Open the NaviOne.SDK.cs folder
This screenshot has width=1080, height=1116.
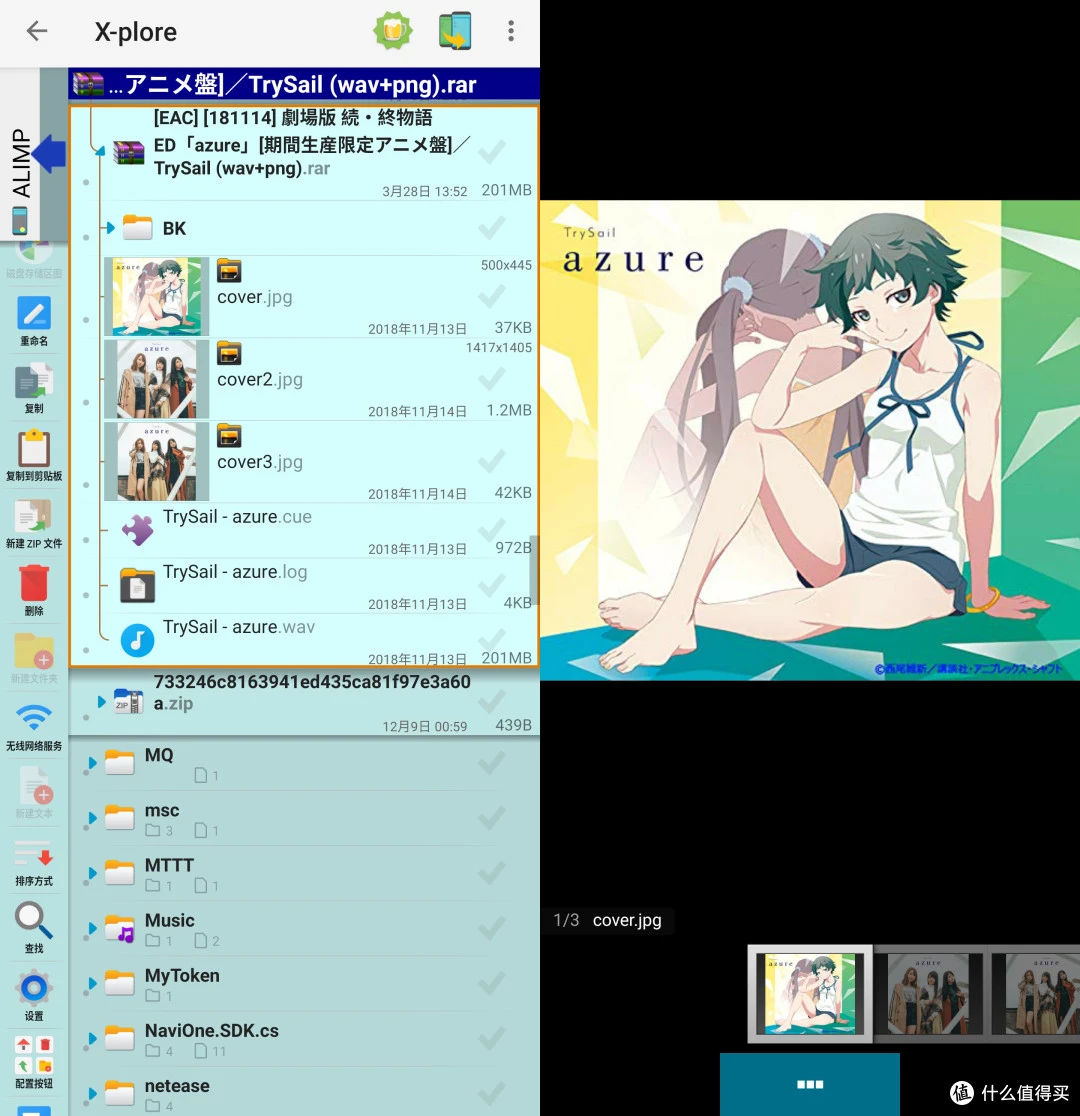pos(304,1038)
